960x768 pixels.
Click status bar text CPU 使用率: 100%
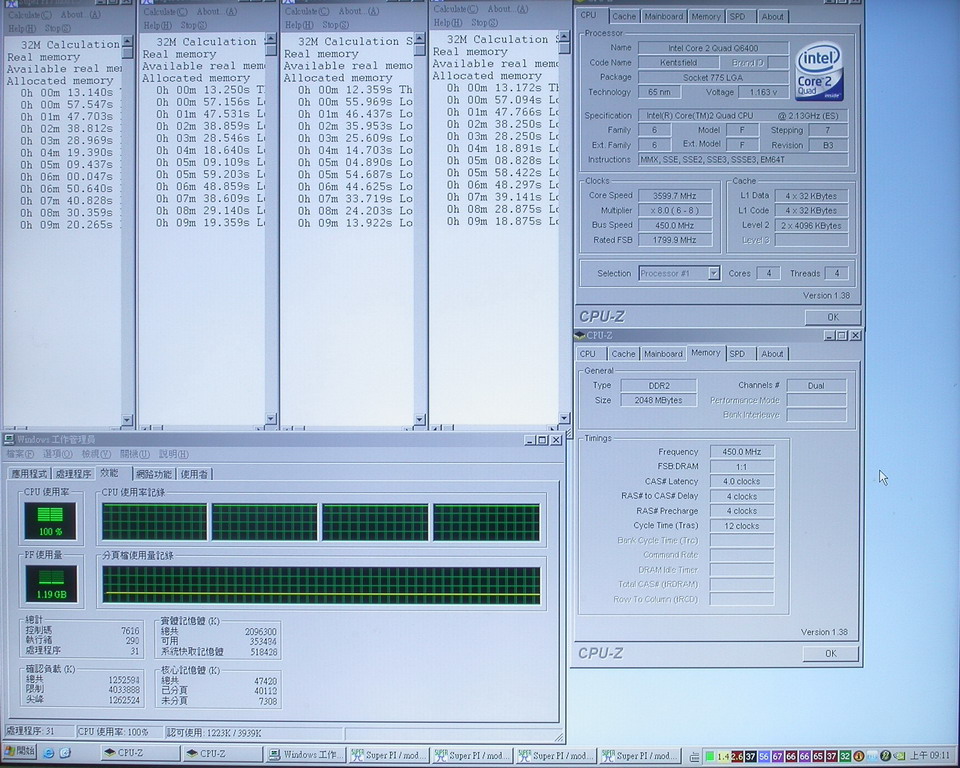113,732
